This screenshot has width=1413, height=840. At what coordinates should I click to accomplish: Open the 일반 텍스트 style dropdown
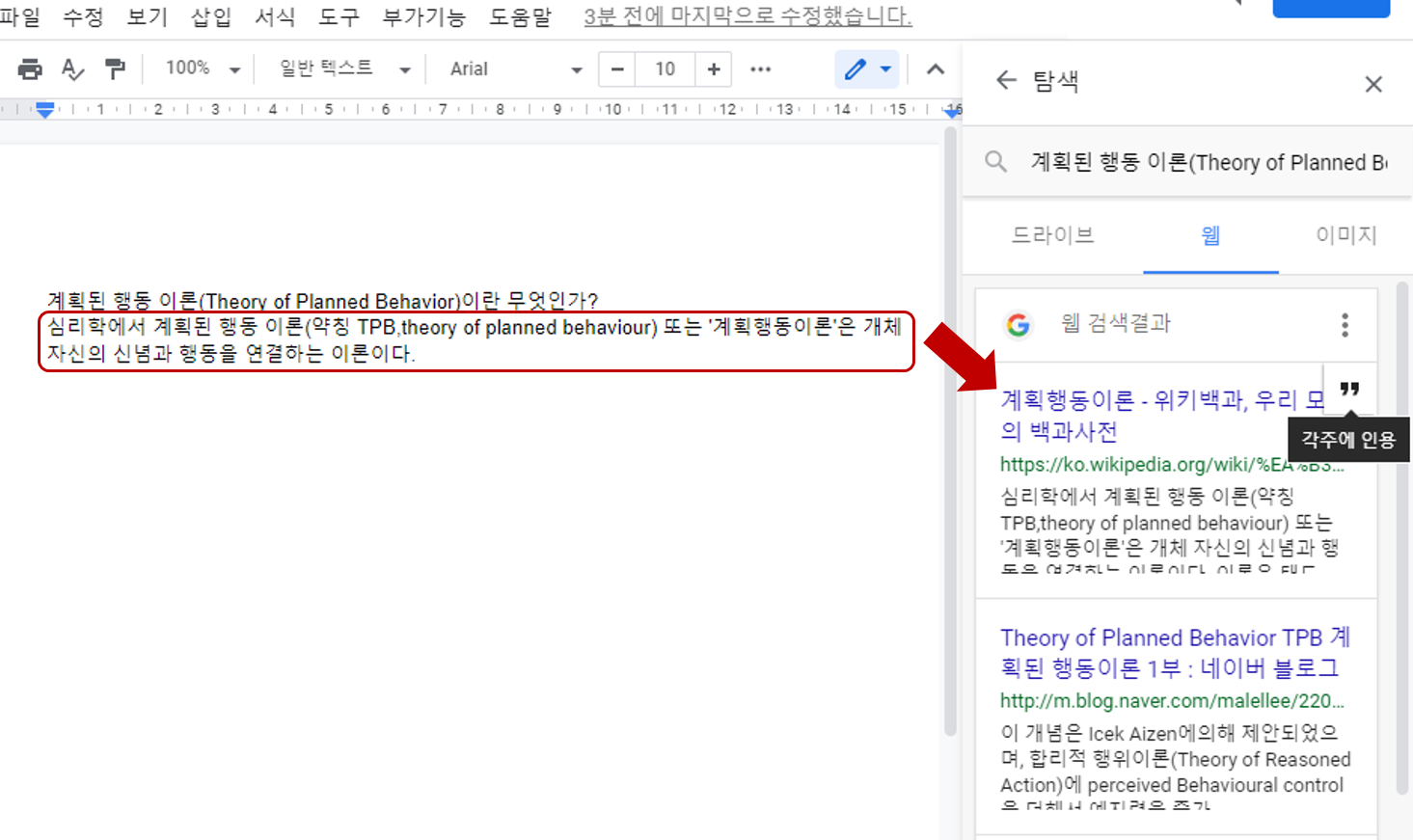pos(344,68)
